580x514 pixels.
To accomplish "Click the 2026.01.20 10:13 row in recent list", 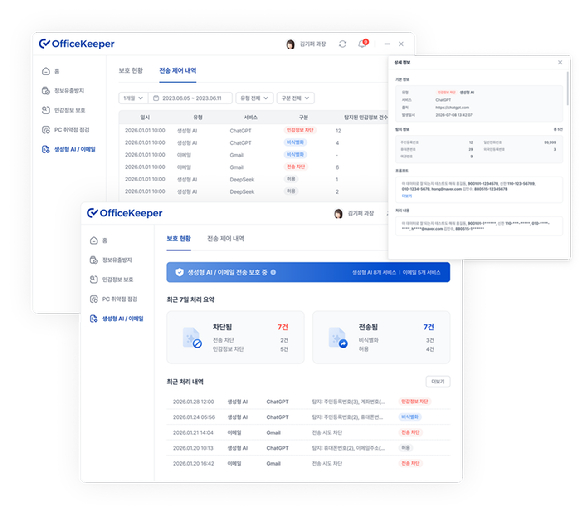I will (308, 448).
